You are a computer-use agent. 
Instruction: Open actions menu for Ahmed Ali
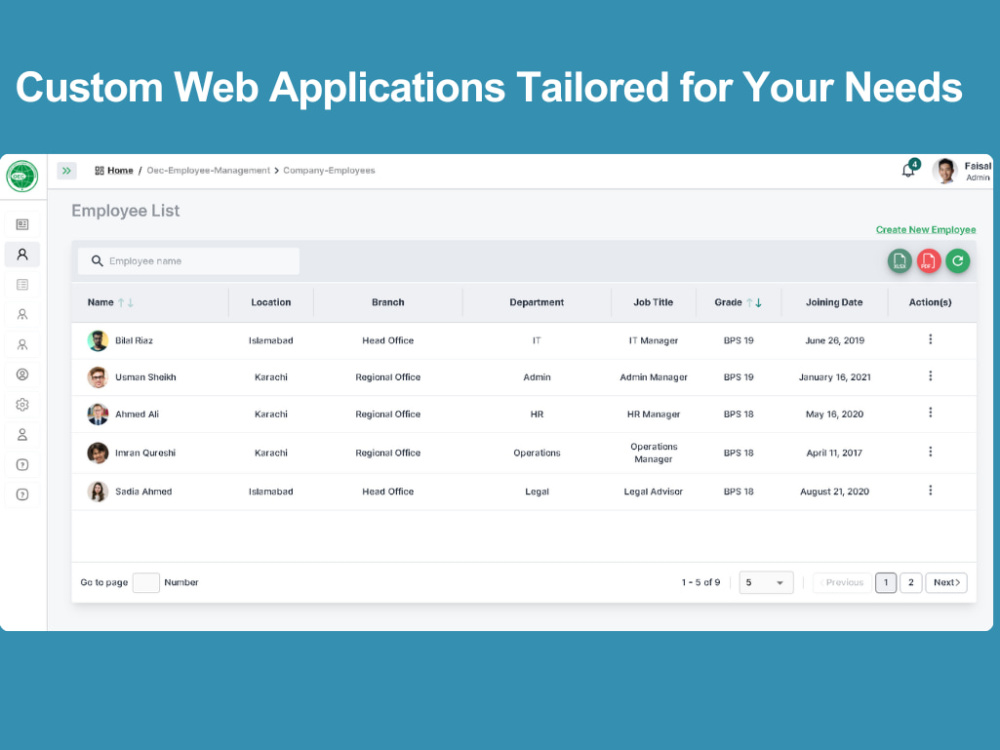(x=930, y=413)
